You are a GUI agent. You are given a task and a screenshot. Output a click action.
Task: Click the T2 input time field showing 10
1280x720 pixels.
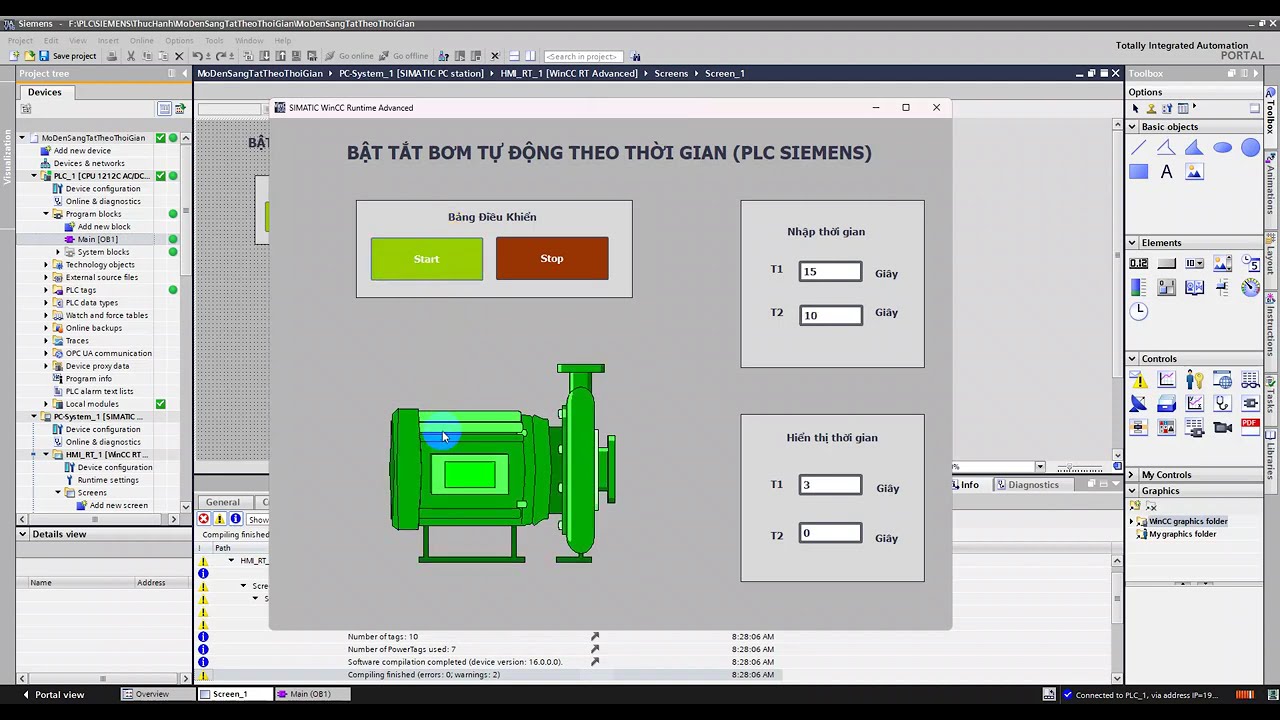pos(830,315)
